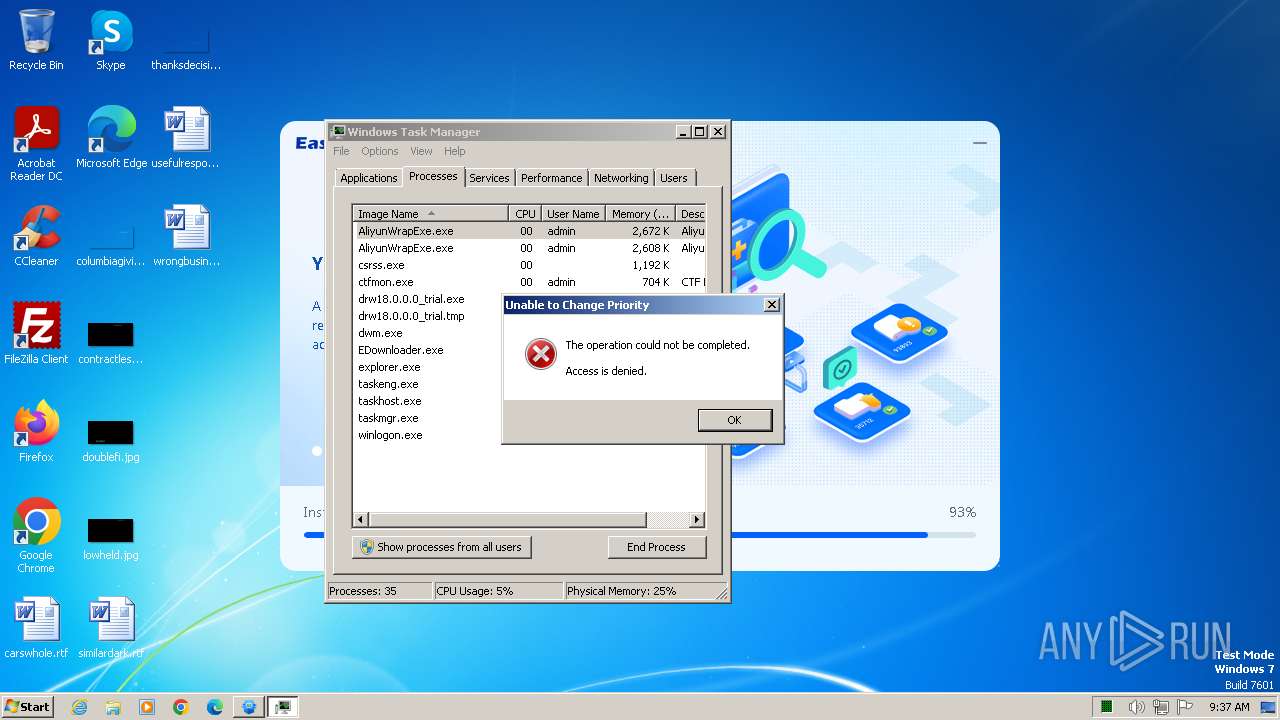Open the columbiagivi desktop file
The height and width of the screenshot is (720, 1280).
[111, 244]
